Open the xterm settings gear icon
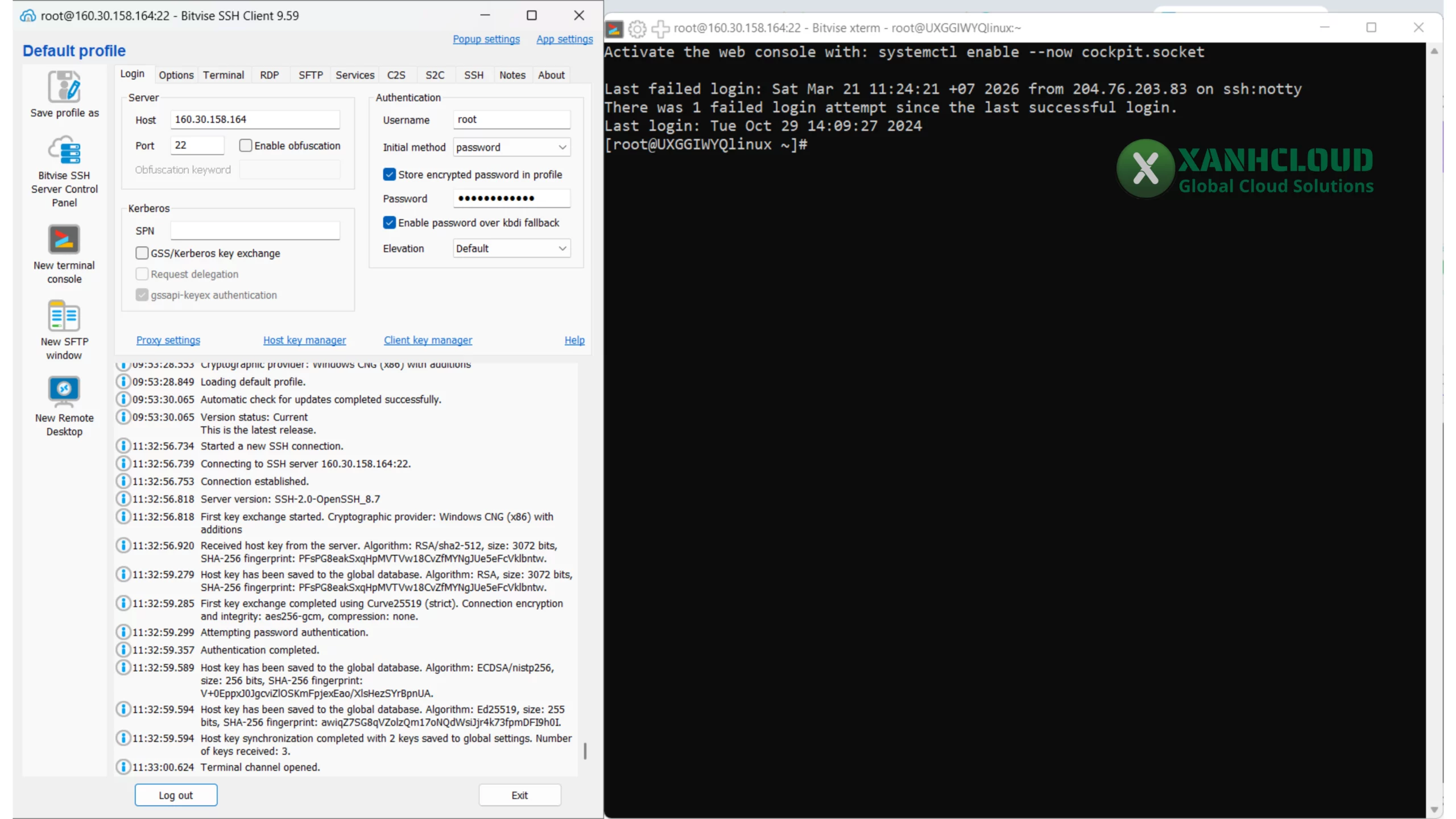The image size is (1456, 819). [x=636, y=28]
